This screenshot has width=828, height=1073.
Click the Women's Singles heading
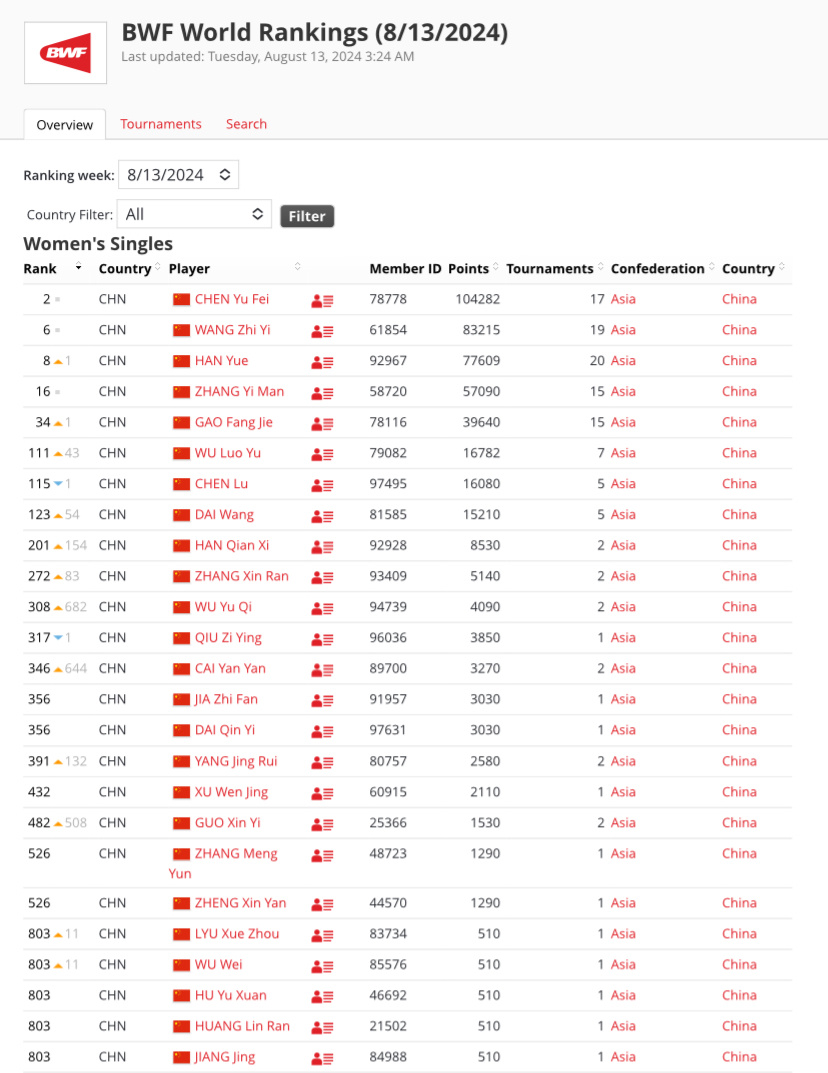(98, 244)
